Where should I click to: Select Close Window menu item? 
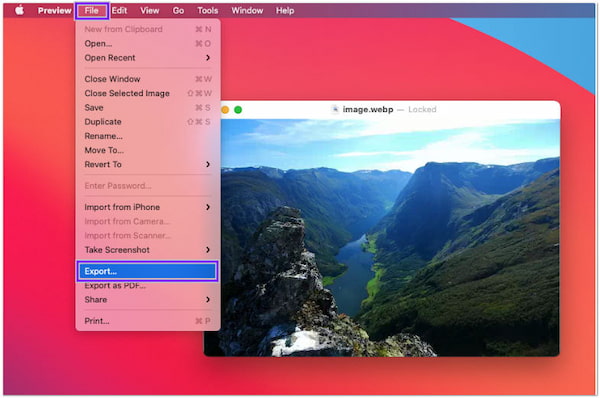click(x=148, y=79)
